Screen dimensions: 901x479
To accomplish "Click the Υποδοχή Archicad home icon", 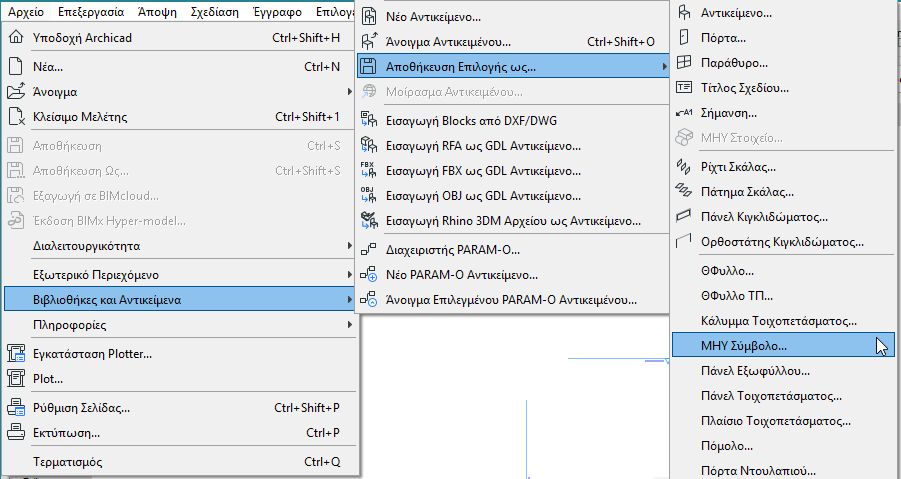I will 16,37.
